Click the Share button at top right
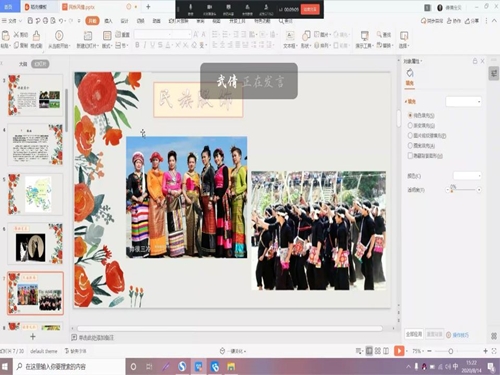 click(x=472, y=21)
